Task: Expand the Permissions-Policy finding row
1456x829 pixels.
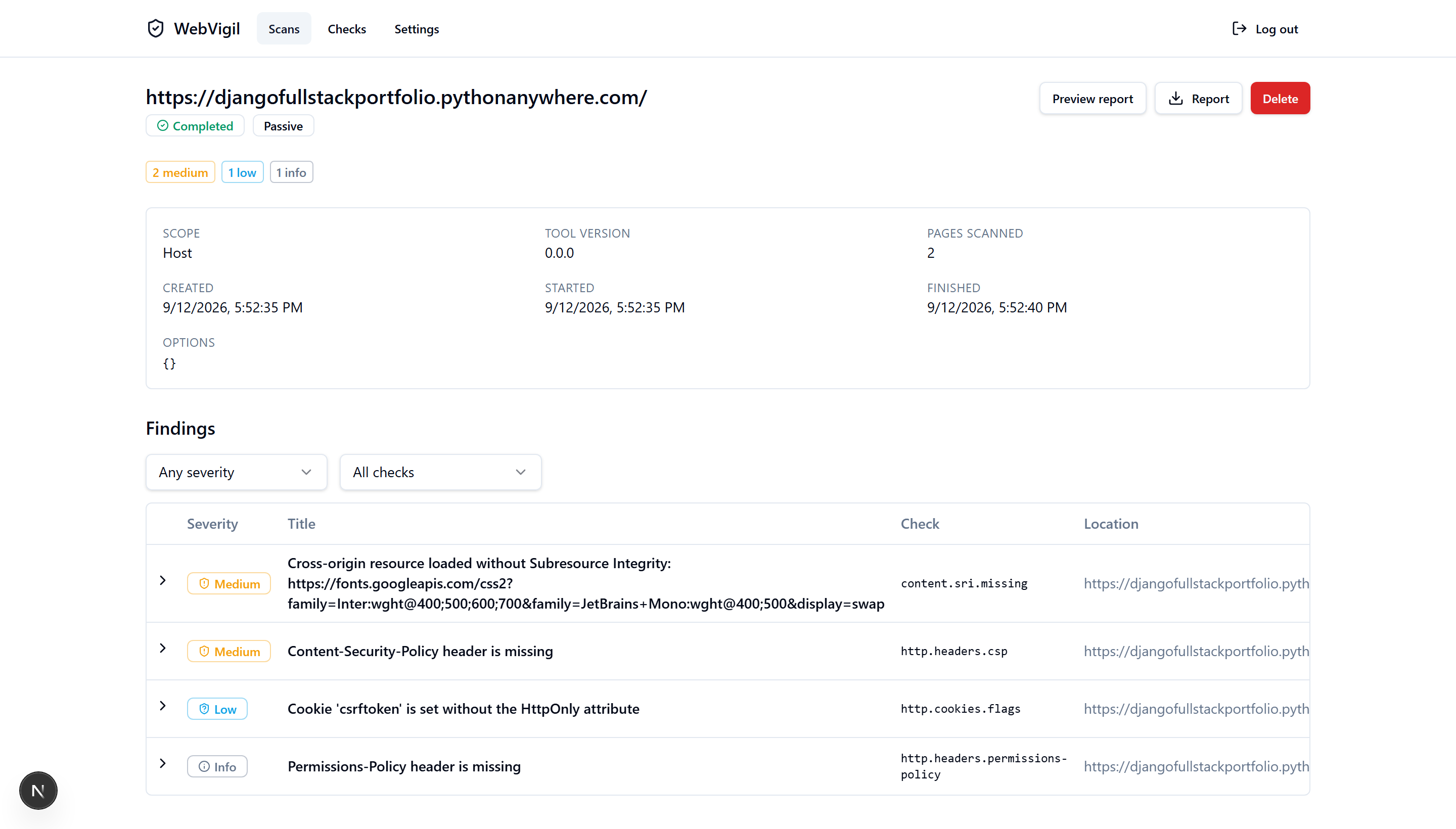Action: 163,763
